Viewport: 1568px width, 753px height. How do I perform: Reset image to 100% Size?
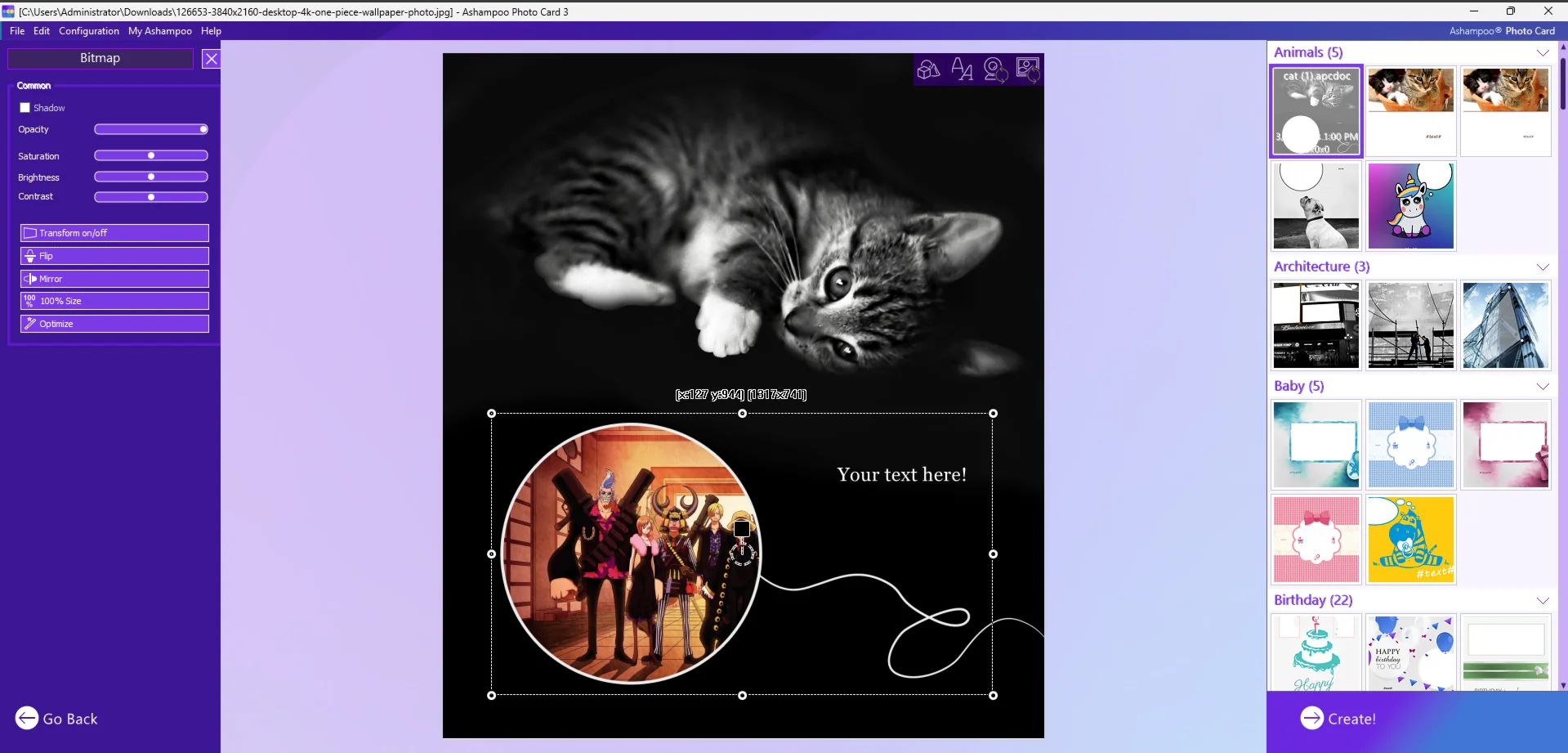(114, 301)
